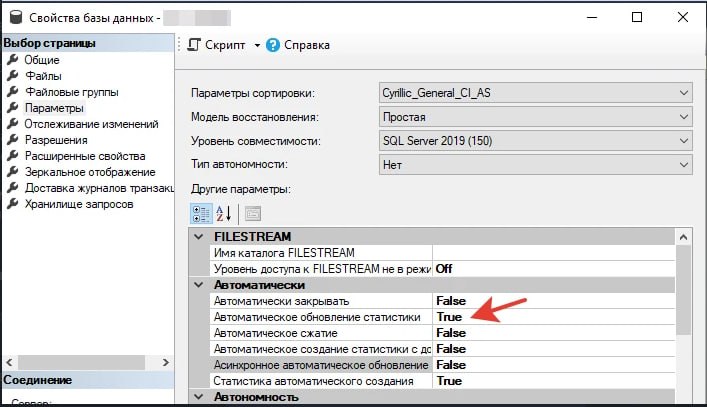Sort properties alphabetically with A-Z icon
This screenshot has width=707, height=407.
[x=223, y=214]
